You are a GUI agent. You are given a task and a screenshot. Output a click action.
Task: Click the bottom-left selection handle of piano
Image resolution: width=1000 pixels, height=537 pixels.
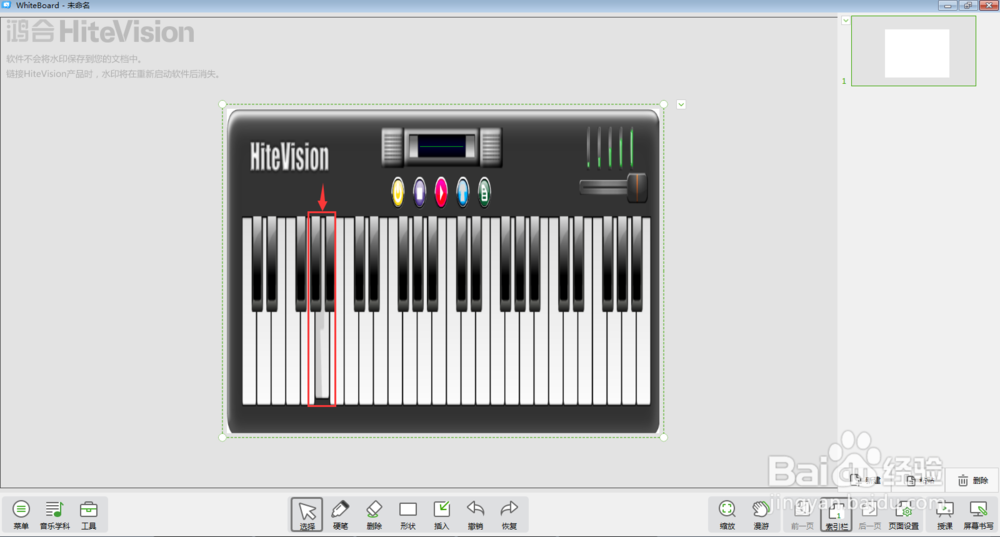(223, 437)
